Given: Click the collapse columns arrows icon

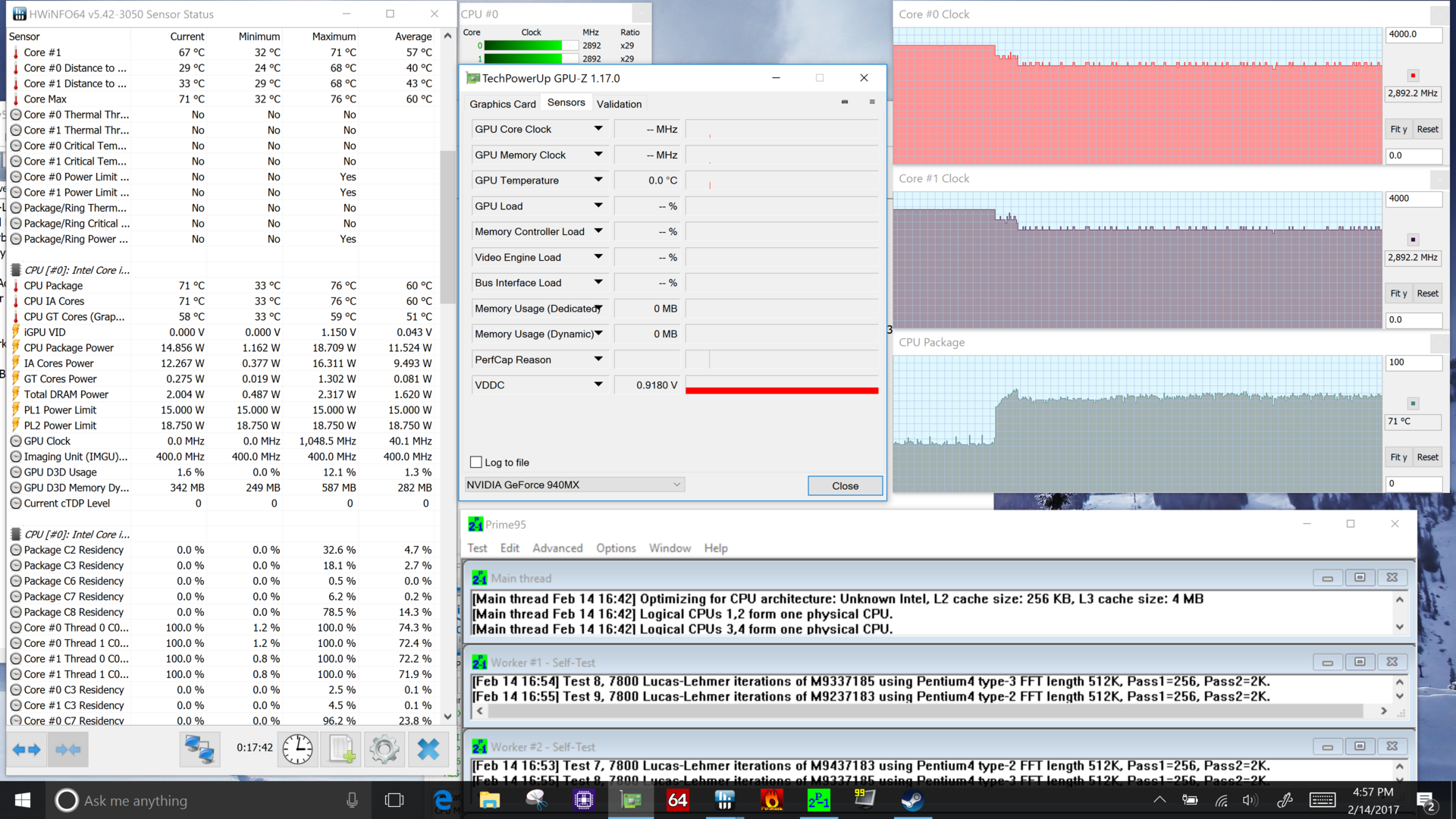Looking at the screenshot, I should 68,749.
